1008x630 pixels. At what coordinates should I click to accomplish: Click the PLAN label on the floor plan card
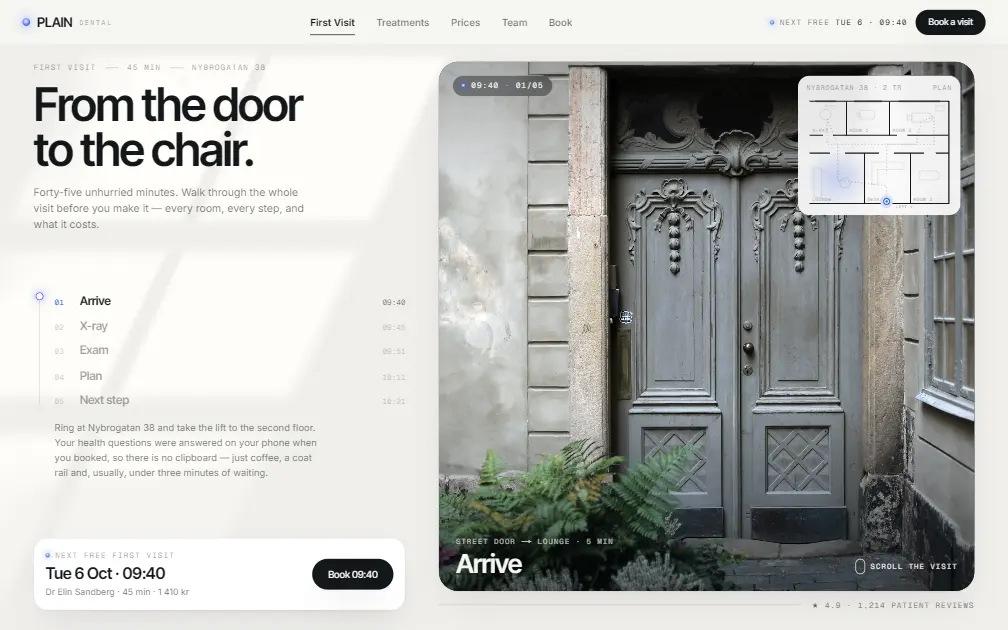tap(942, 87)
